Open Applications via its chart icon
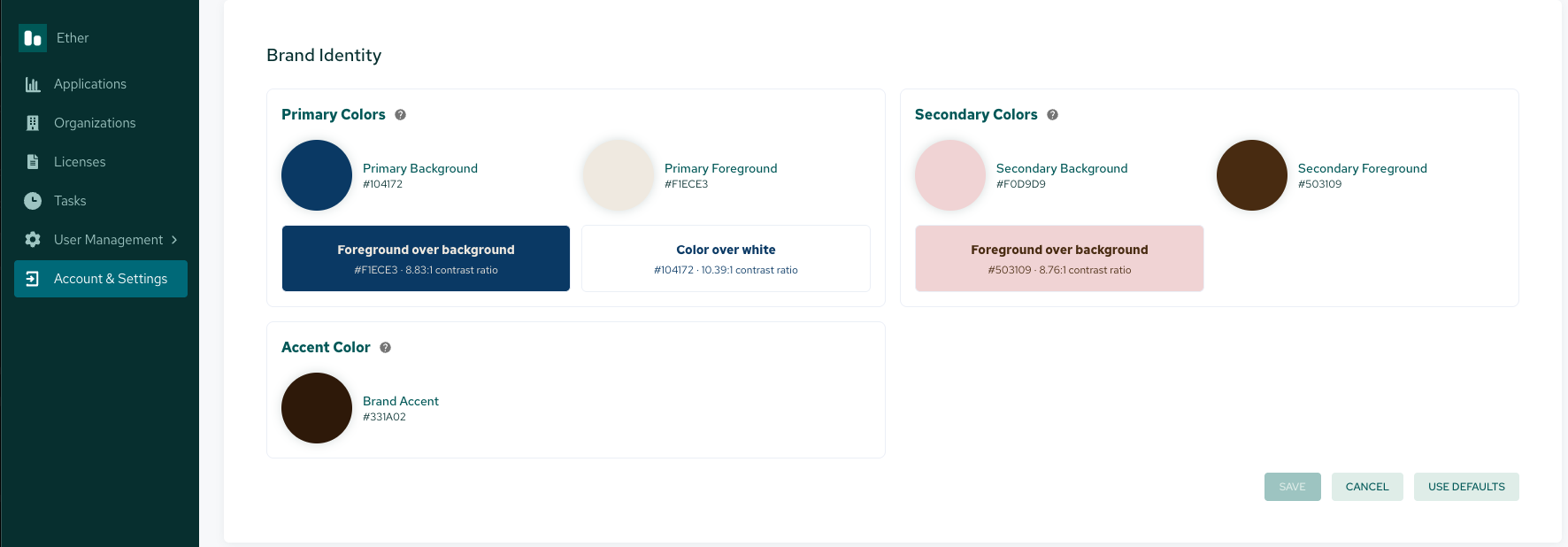The height and width of the screenshot is (547, 1568). click(x=33, y=84)
